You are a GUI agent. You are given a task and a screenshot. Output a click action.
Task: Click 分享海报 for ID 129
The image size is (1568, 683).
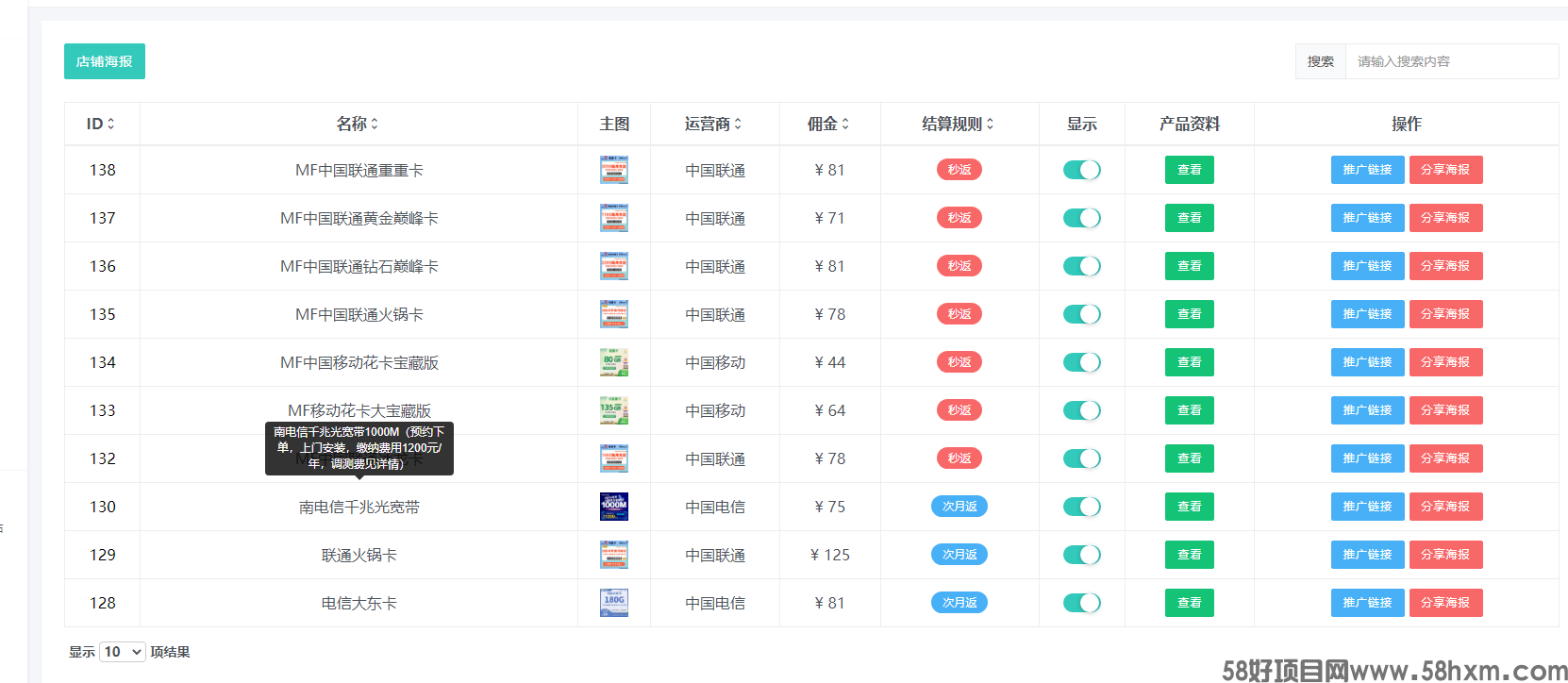coord(1446,555)
